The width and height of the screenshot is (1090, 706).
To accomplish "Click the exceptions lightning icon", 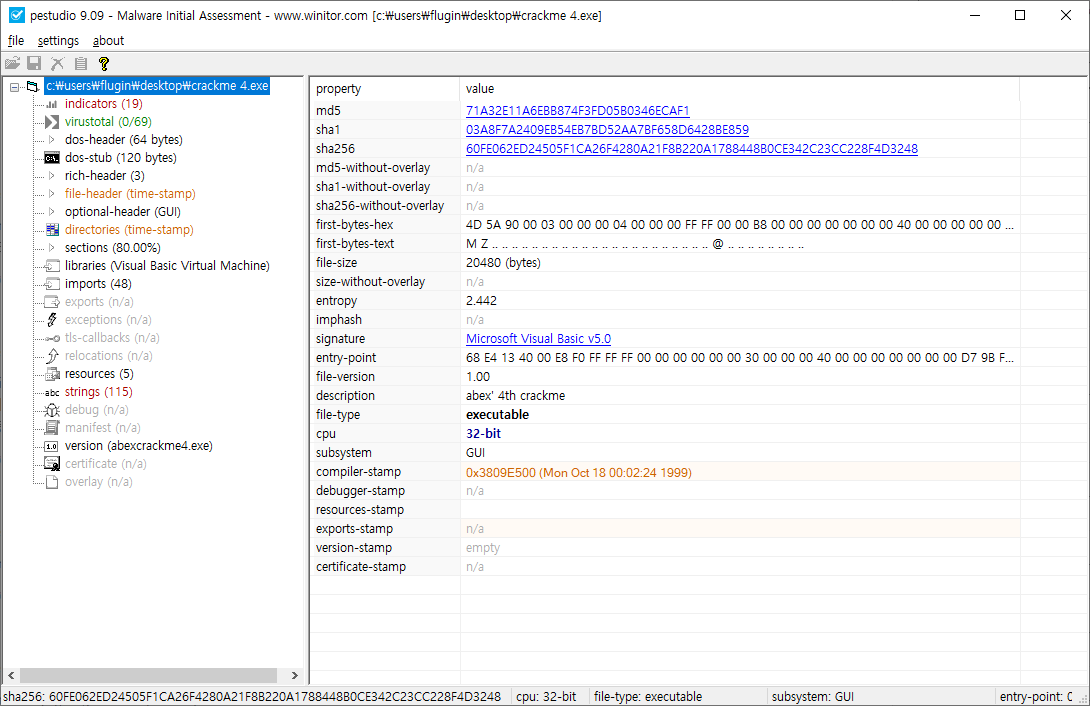I will [52, 320].
